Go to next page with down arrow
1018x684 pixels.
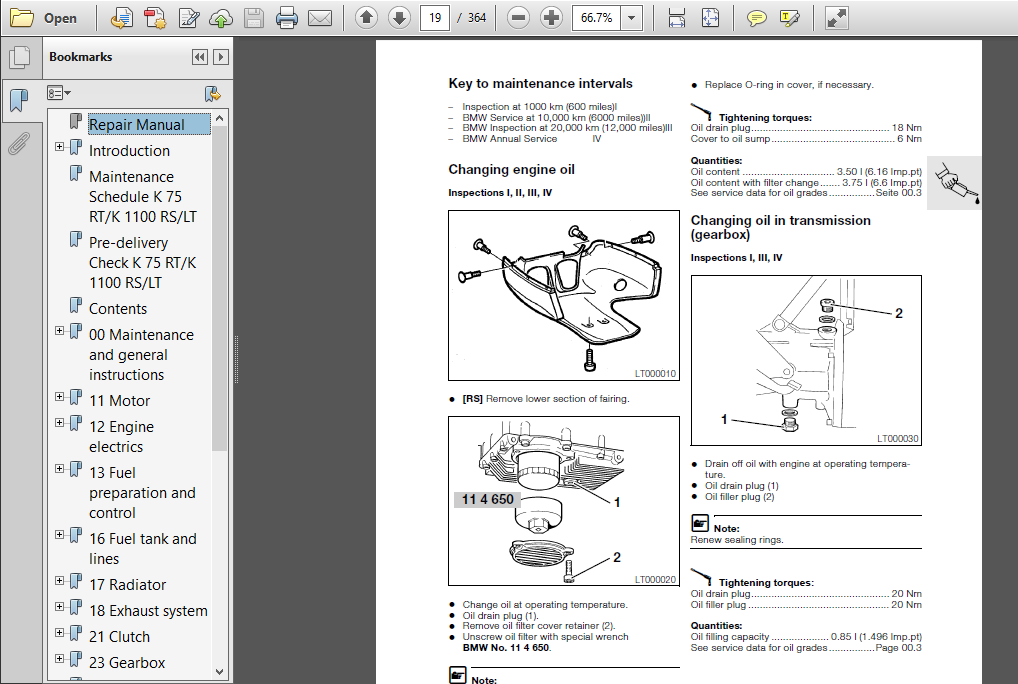coord(399,18)
